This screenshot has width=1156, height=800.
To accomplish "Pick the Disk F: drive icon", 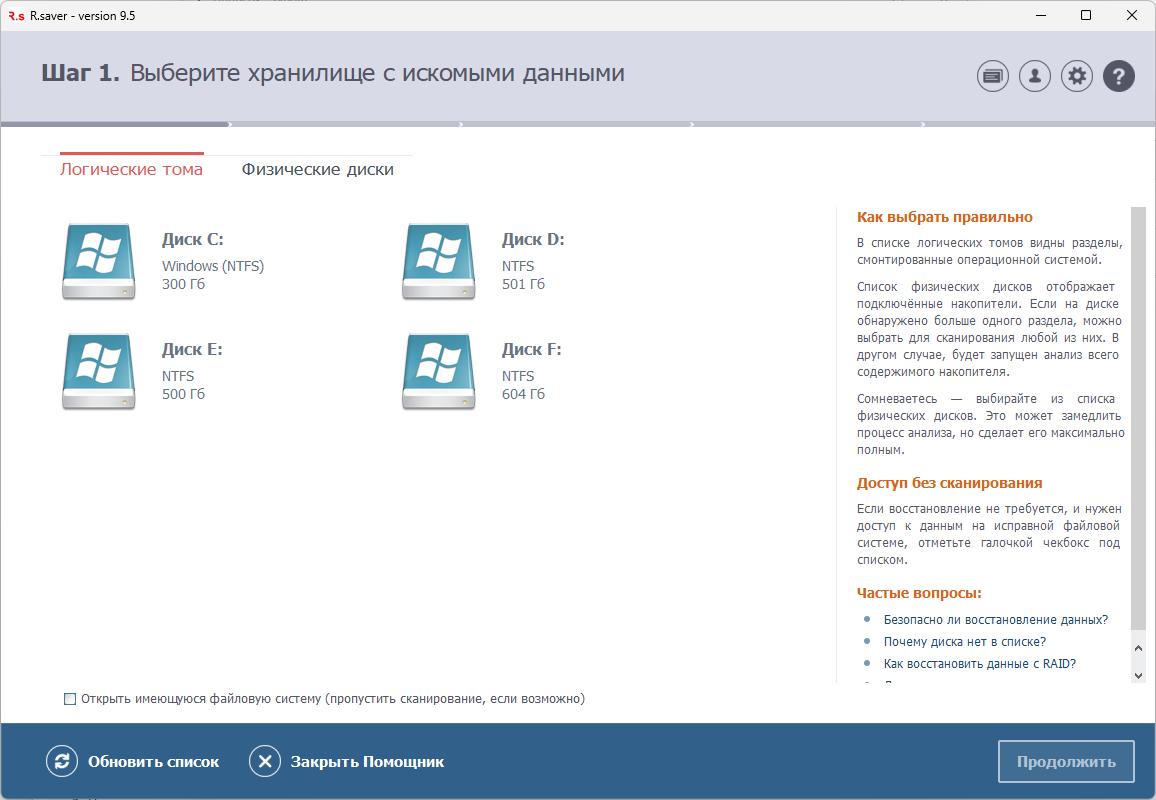I will click(438, 371).
